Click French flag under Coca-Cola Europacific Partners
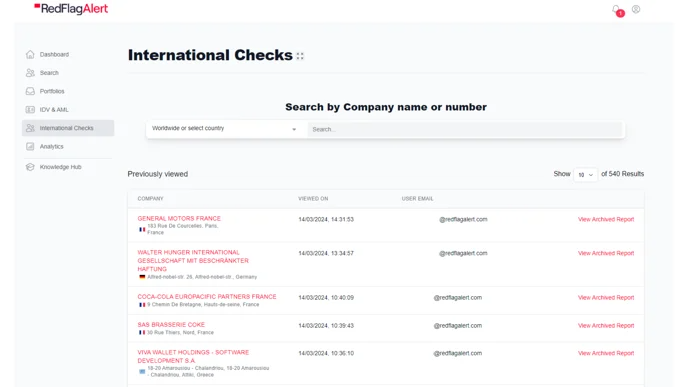 pos(142,305)
